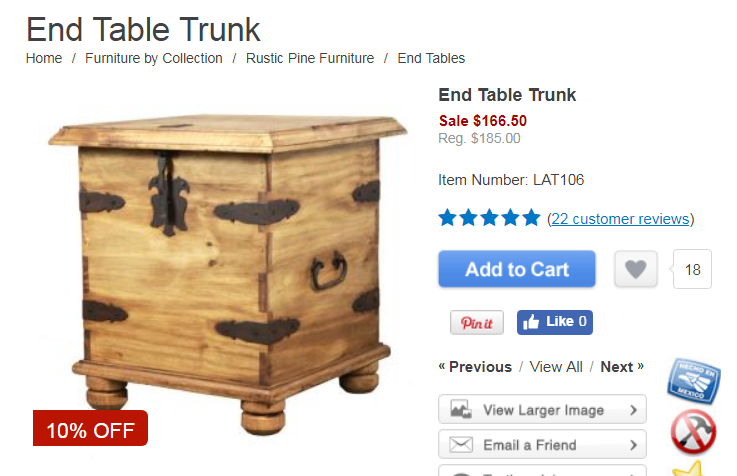Go to the Previous product
Image resolution: width=737 pixels, height=476 pixels.
[475, 367]
